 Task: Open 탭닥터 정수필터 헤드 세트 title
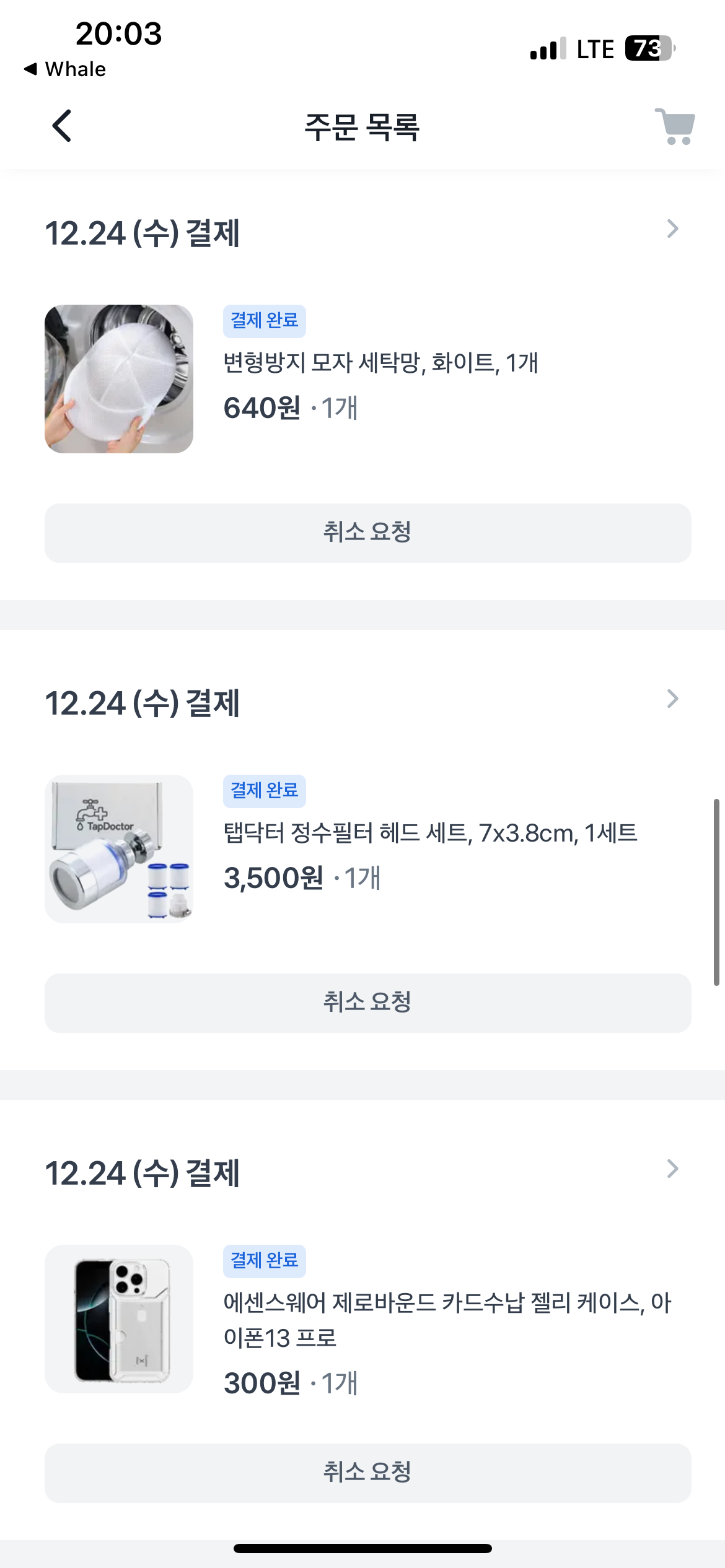pyautogui.click(x=430, y=833)
